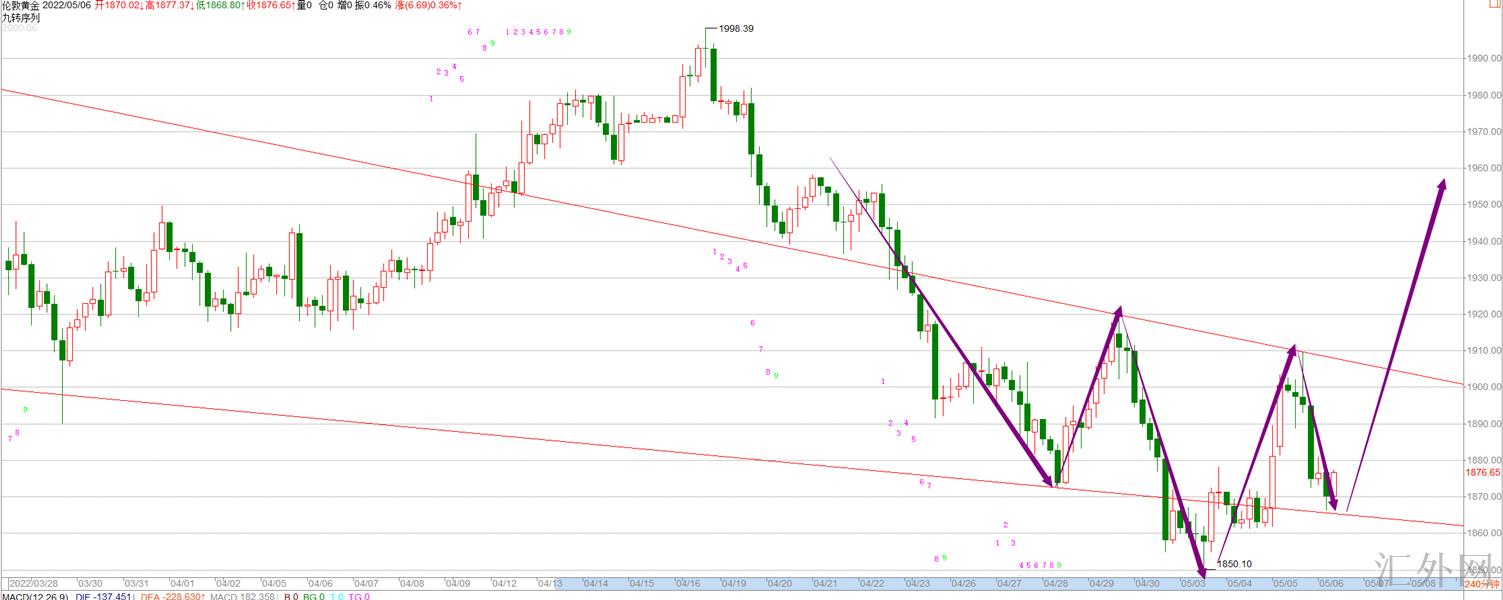Click the 2022/03/28 start date label
Viewport: 1503px width, 600px height.
[x=35, y=583]
